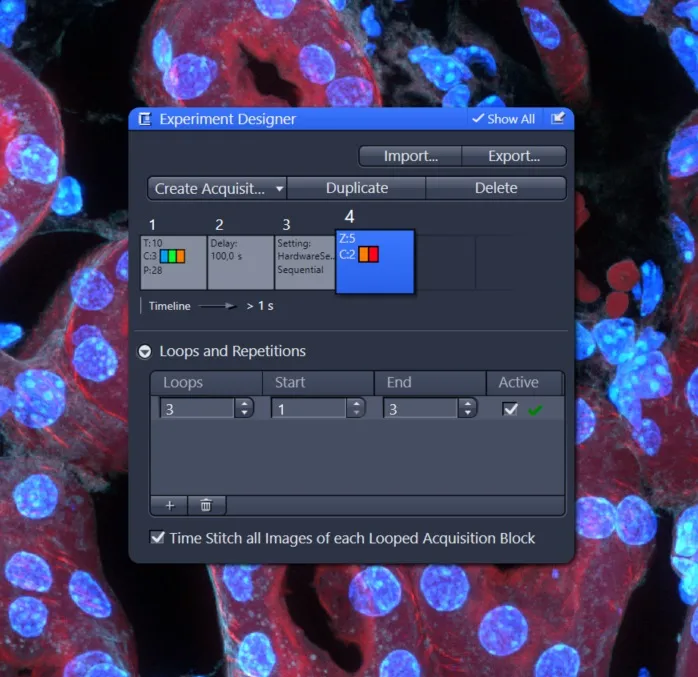Image resolution: width=698 pixels, height=677 pixels.
Task: Click the End value input field
Action: [x=420, y=409]
